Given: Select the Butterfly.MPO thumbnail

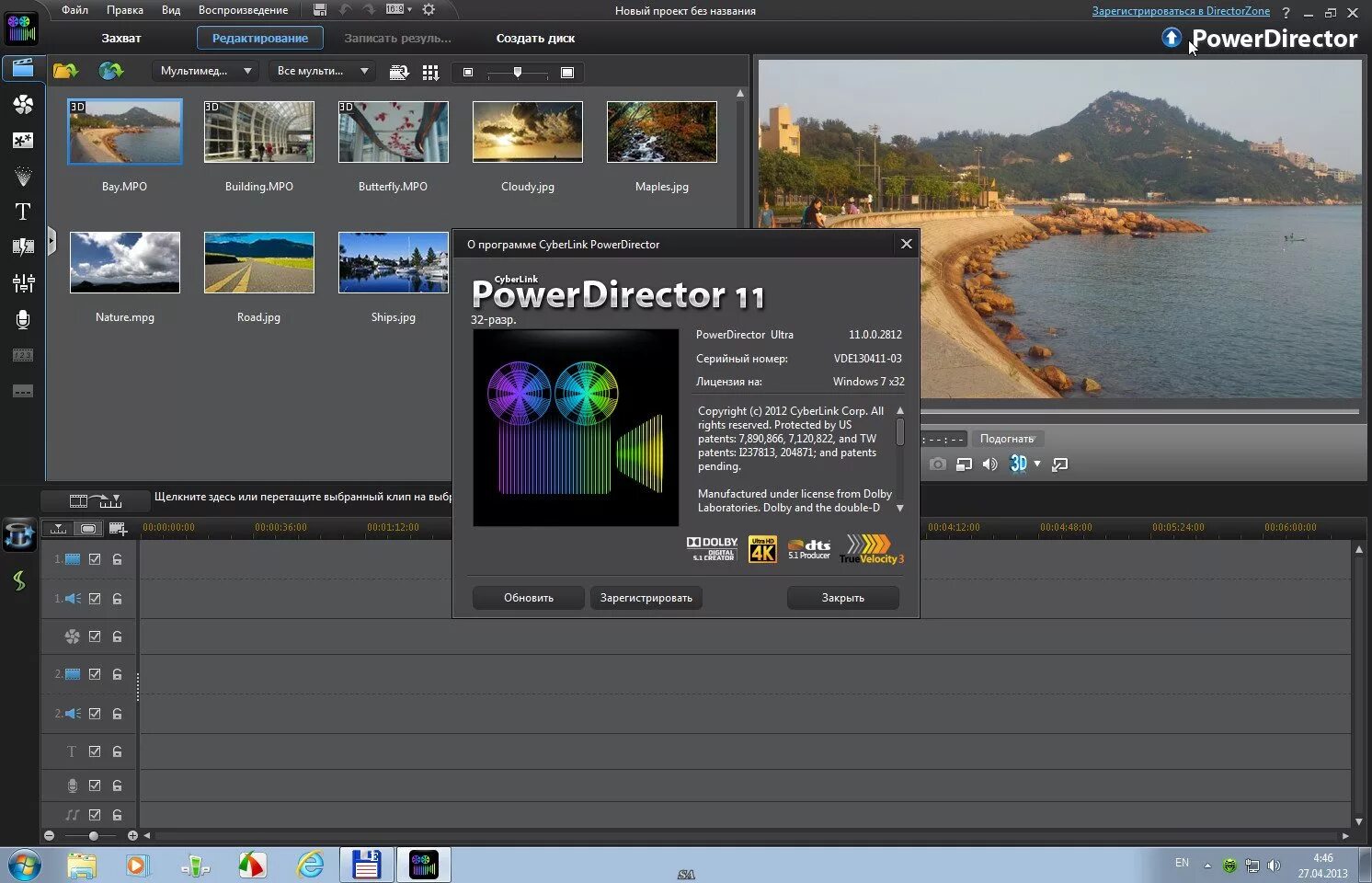Looking at the screenshot, I should point(393,132).
